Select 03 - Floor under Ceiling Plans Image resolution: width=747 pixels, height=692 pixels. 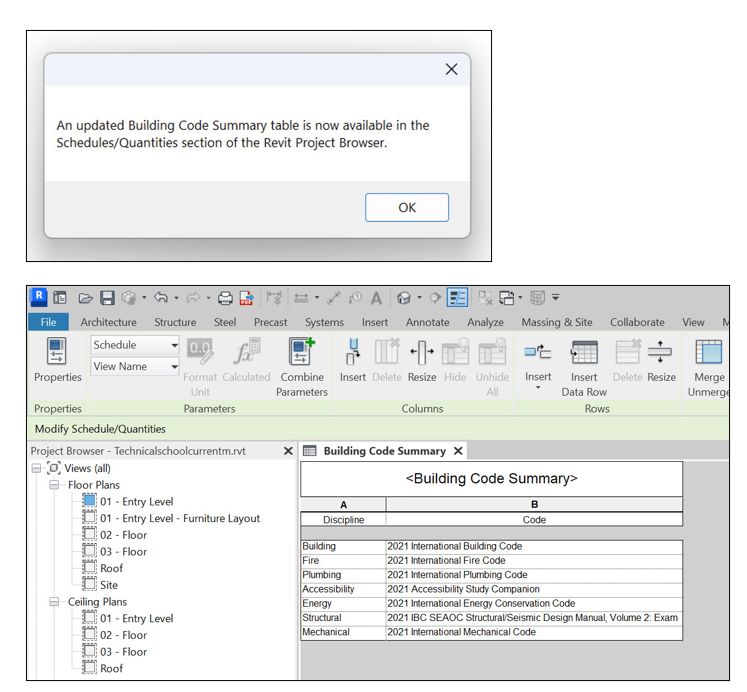[123, 652]
